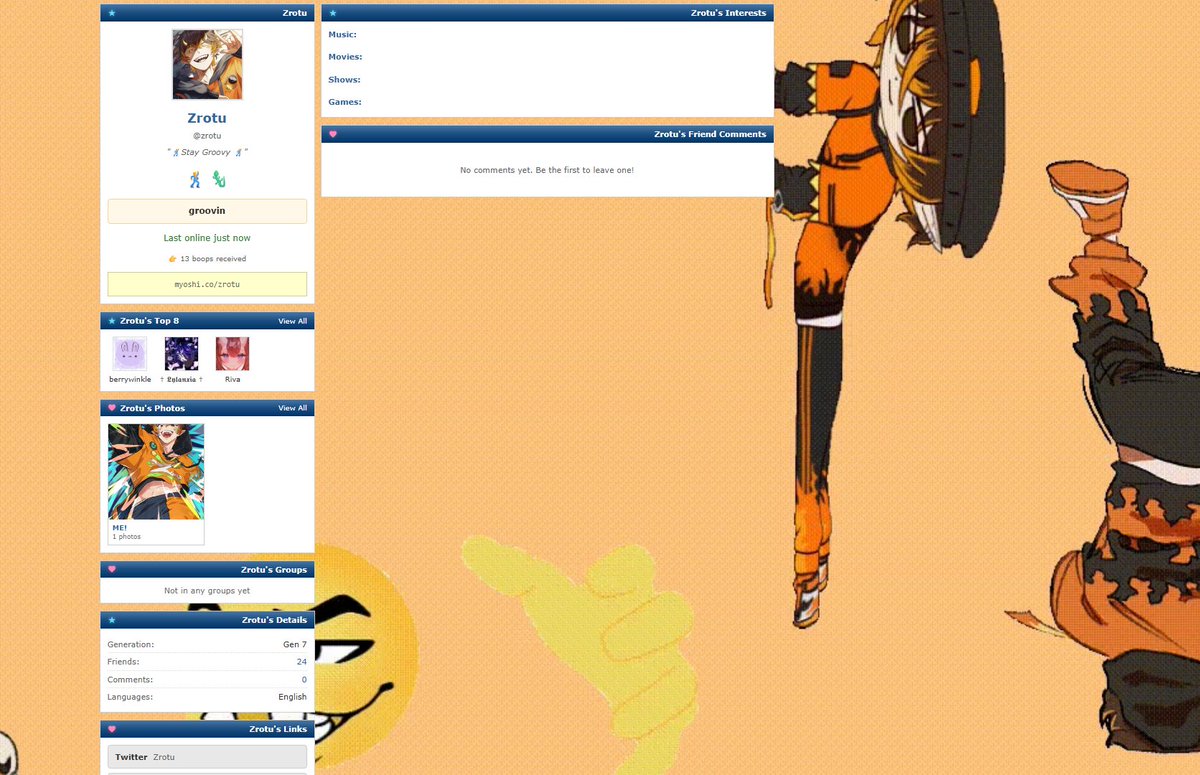Click the myoshi.co/zrotu profile URL box

click(x=207, y=284)
